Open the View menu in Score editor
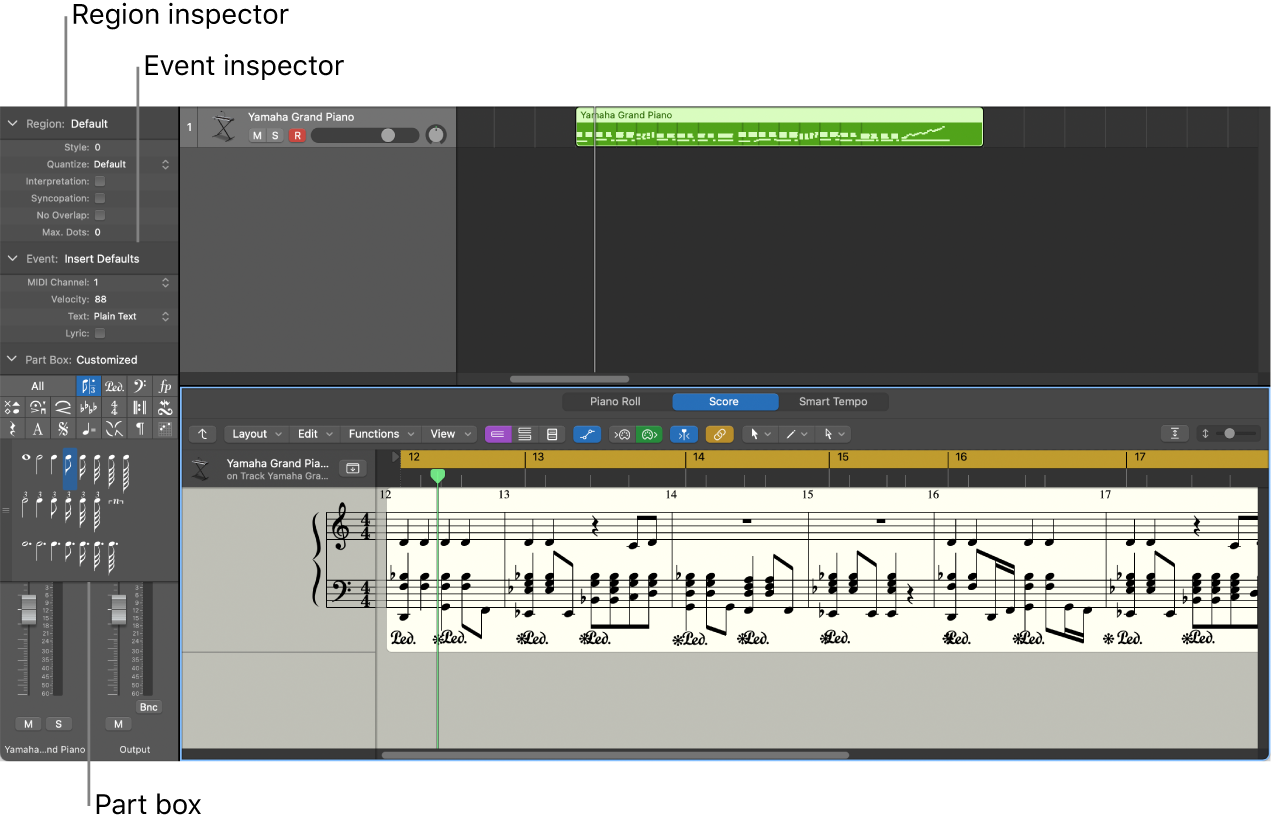This screenshot has width=1272, height=828. (450, 434)
